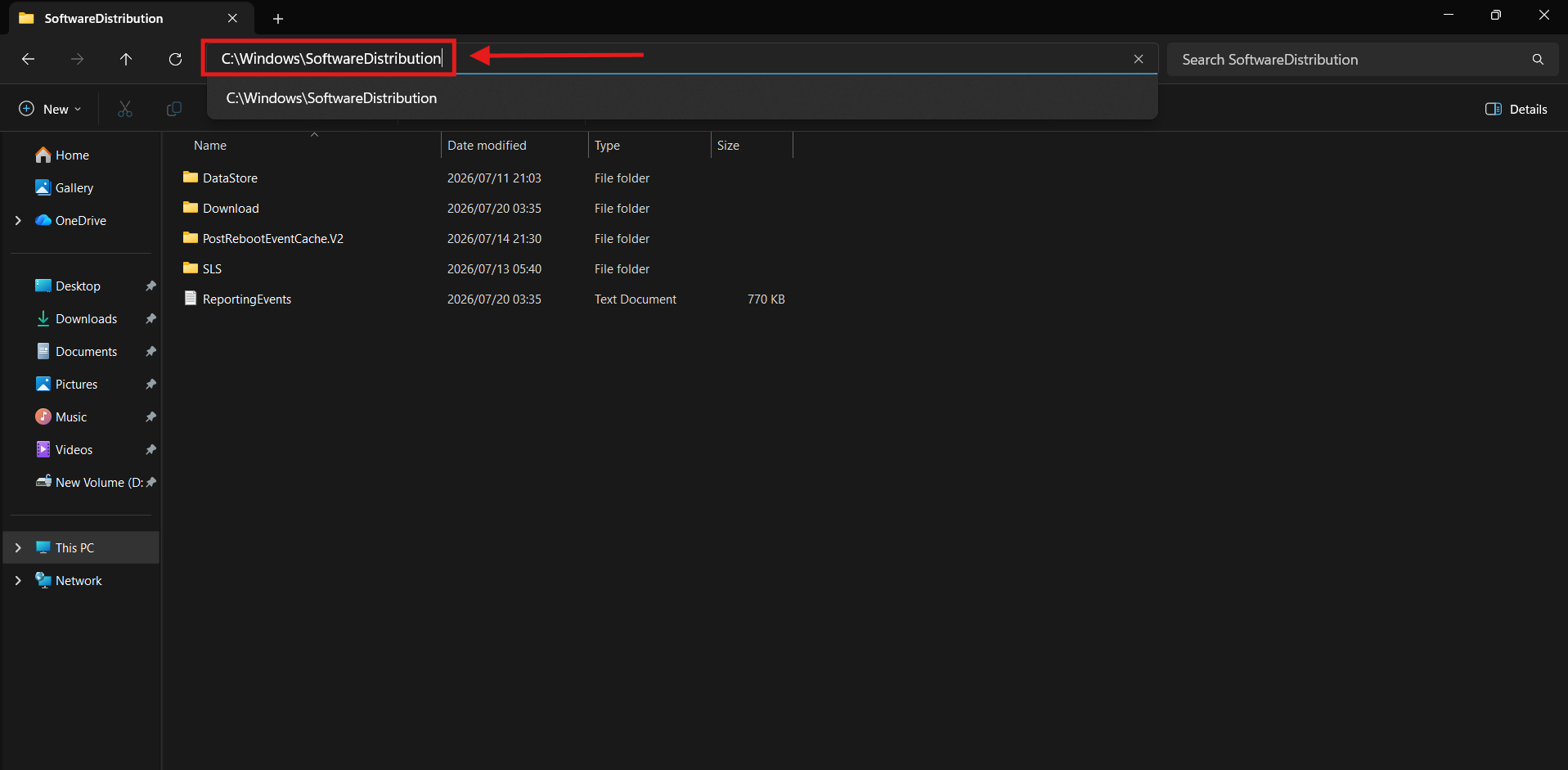The height and width of the screenshot is (770, 1568).
Task: Go back to the previous folder
Action: tap(28, 59)
